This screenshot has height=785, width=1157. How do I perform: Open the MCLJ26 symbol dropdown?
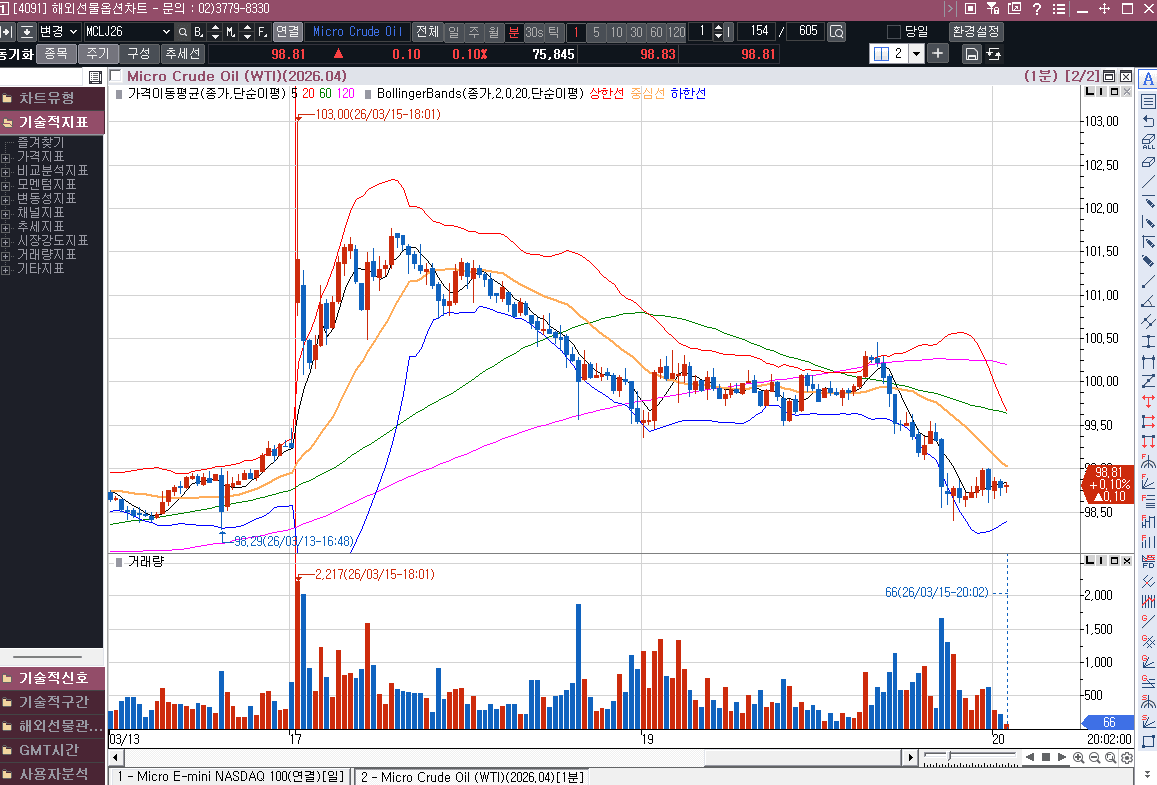coord(165,32)
